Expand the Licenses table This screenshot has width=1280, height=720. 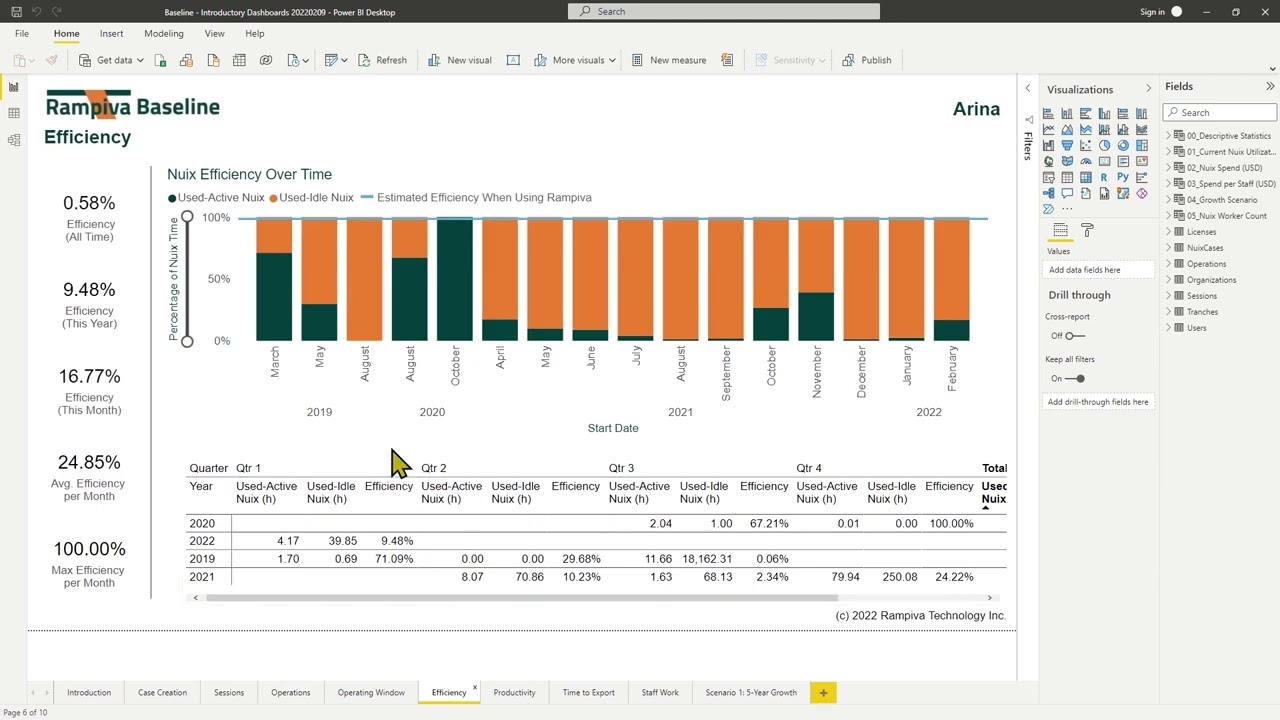click(1168, 232)
